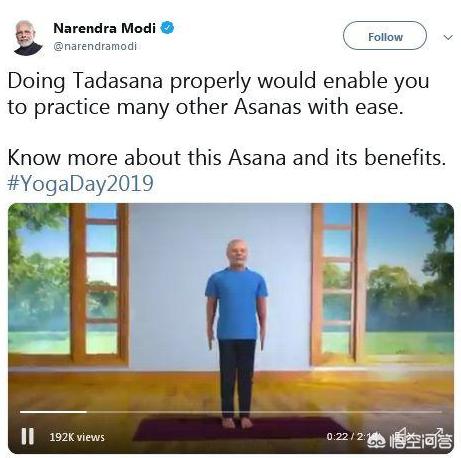
Task: Click the Narendra Modi display name
Action: [x=104, y=28]
